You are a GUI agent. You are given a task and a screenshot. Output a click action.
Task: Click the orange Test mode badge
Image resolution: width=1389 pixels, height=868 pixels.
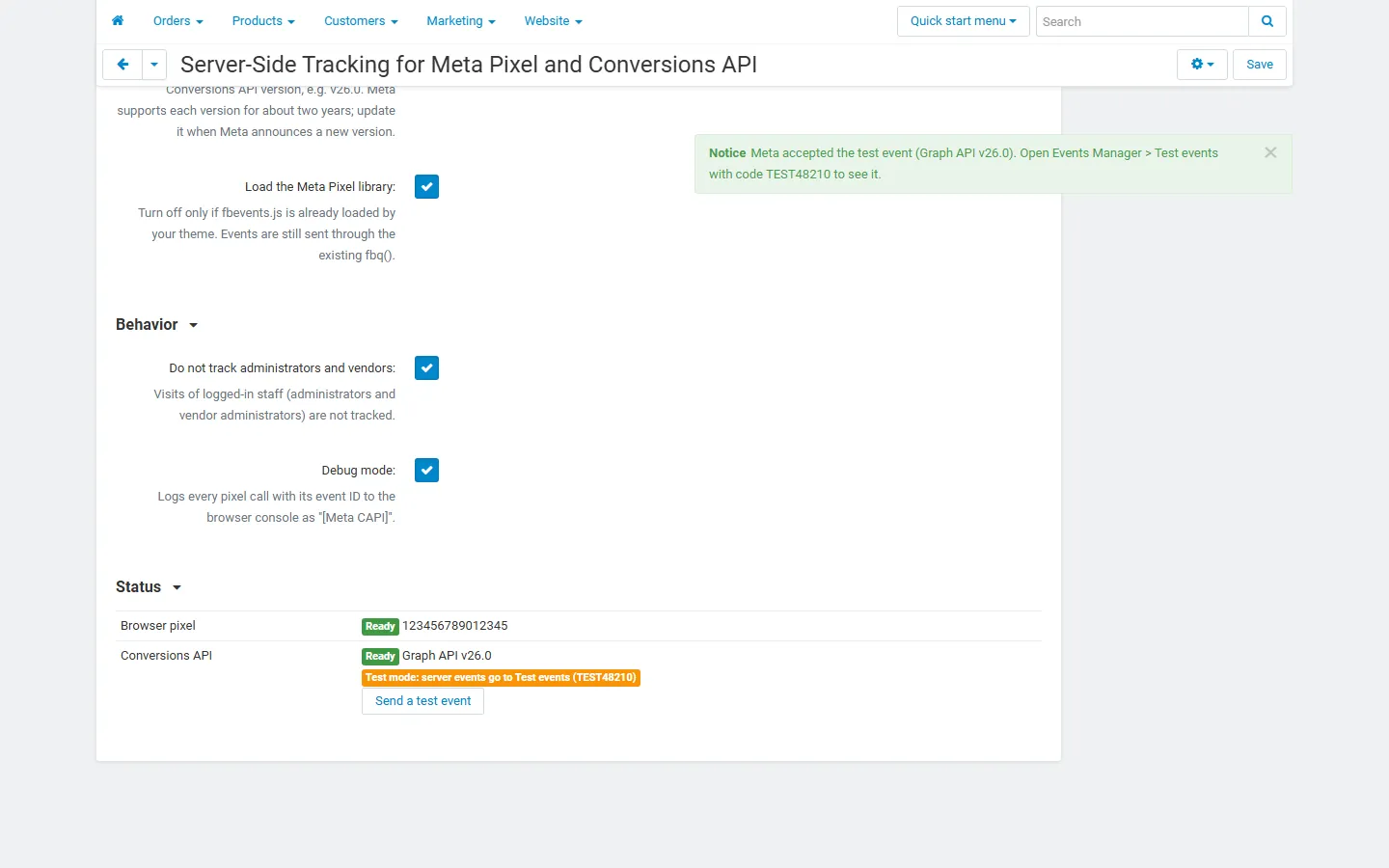[x=501, y=678]
